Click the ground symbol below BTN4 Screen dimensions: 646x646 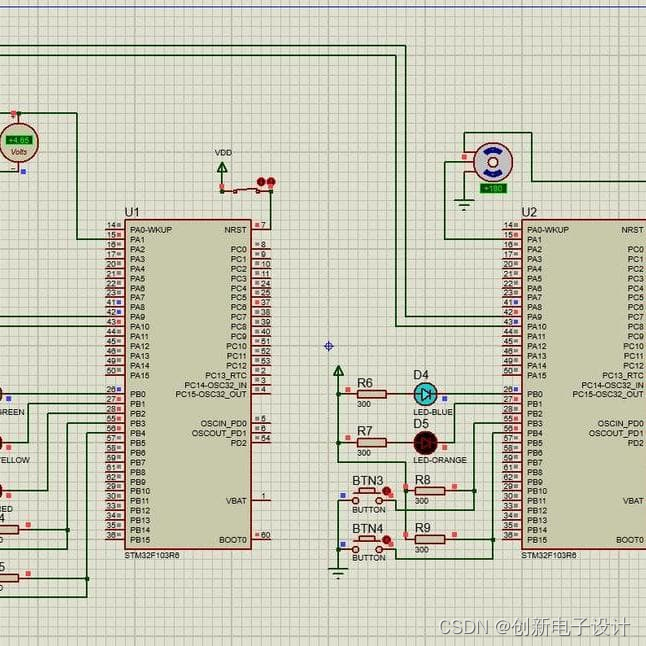pyautogui.click(x=338, y=573)
